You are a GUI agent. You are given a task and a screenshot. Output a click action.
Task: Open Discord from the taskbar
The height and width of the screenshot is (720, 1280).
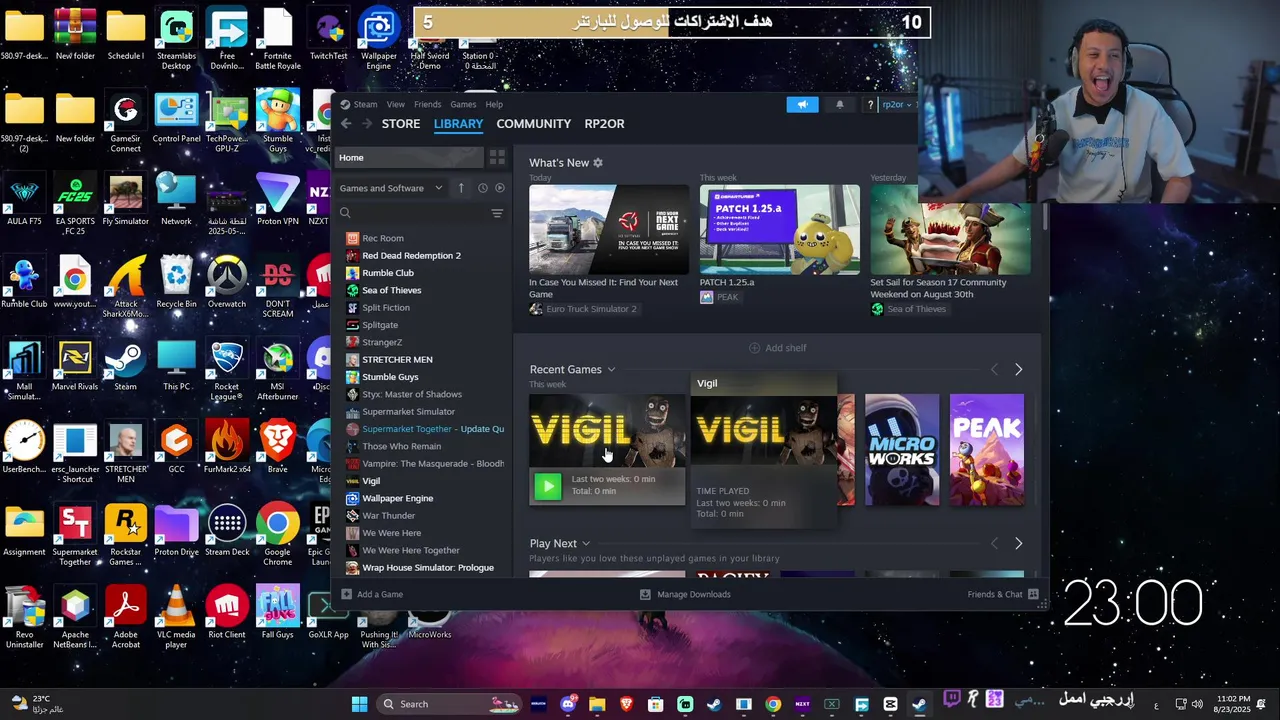(569, 704)
